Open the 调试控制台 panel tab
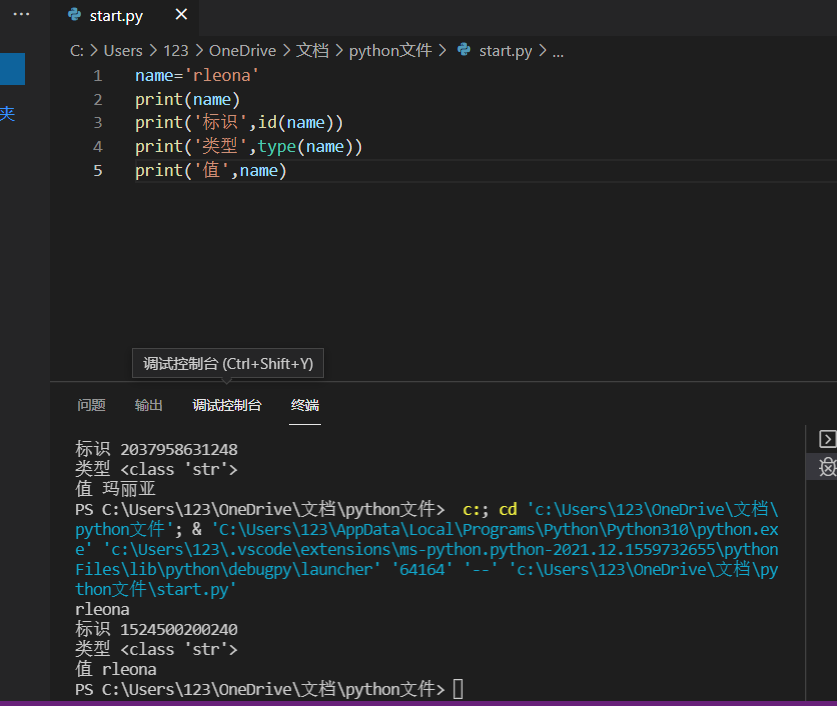Viewport: 837px width, 706px height. 227,405
